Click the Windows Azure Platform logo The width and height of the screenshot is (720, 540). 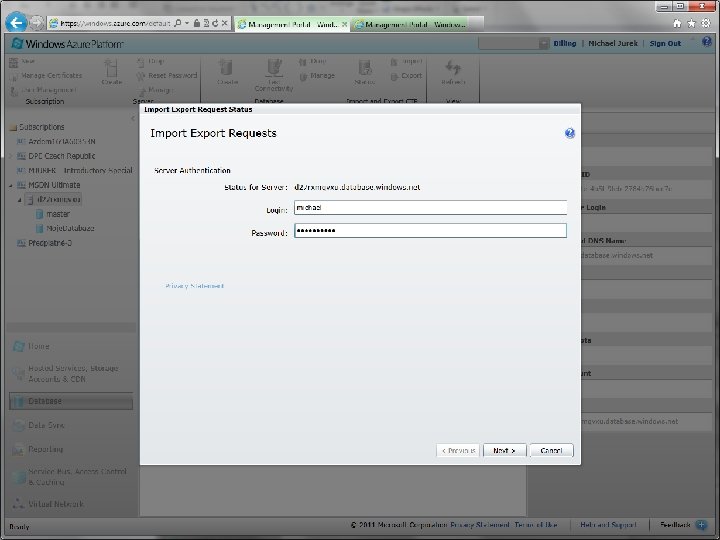68,44
